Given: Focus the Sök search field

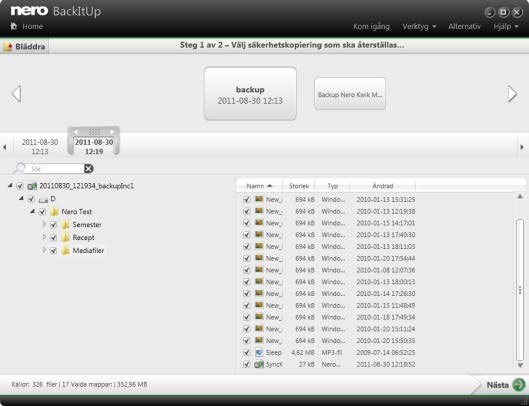Looking at the screenshot, I should tap(56, 168).
